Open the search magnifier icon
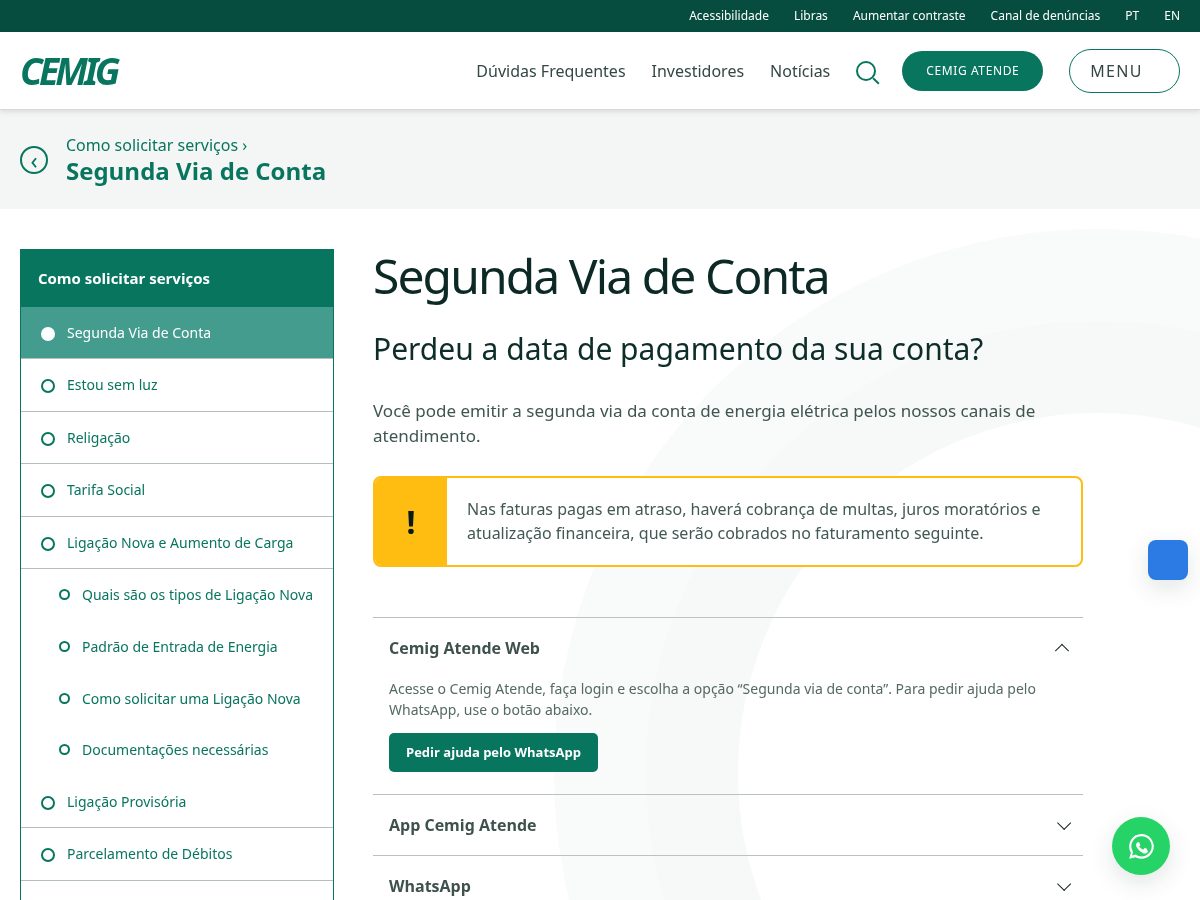1200x900 pixels. click(x=868, y=72)
